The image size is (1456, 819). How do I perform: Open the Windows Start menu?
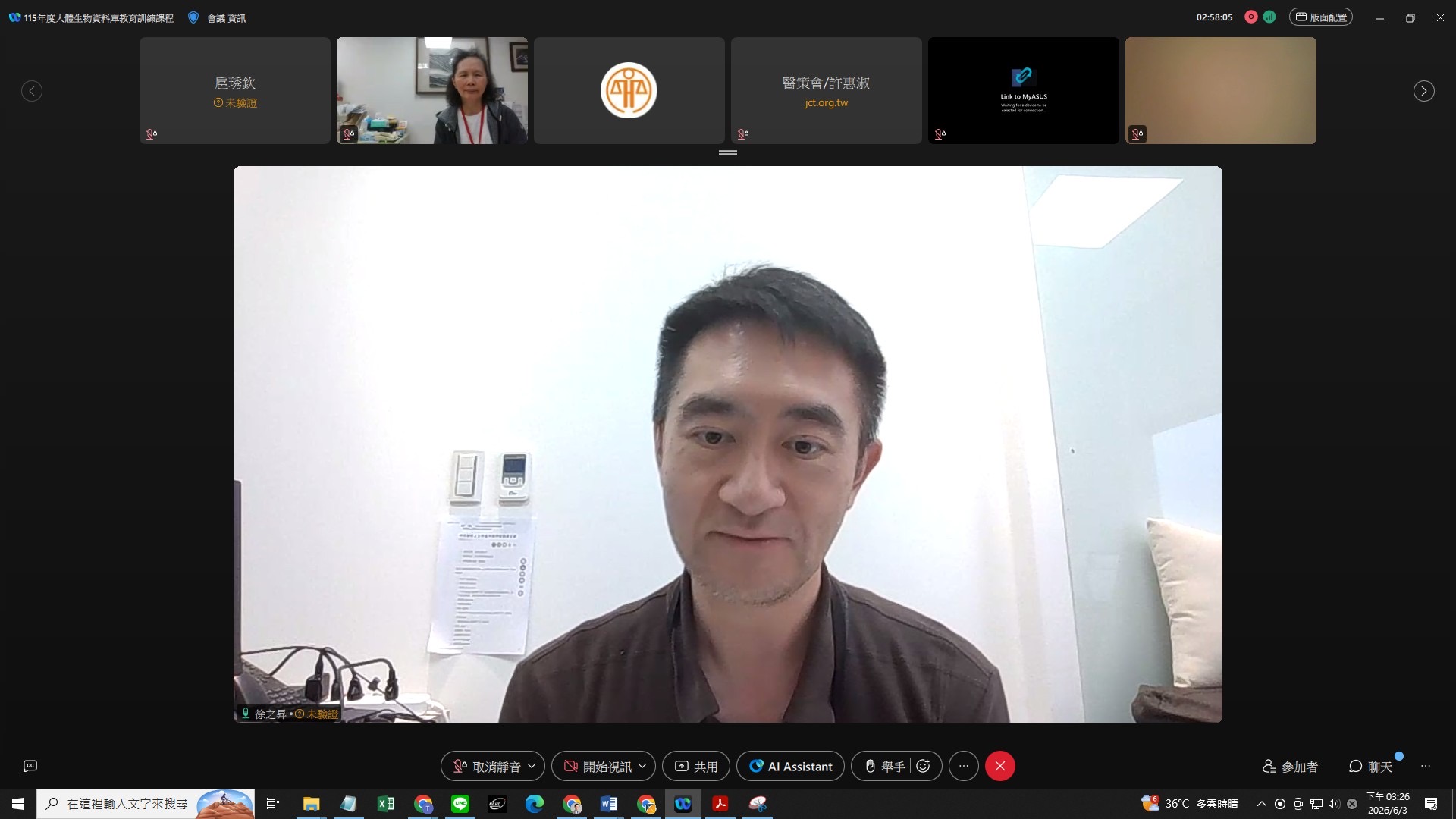(18, 804)
